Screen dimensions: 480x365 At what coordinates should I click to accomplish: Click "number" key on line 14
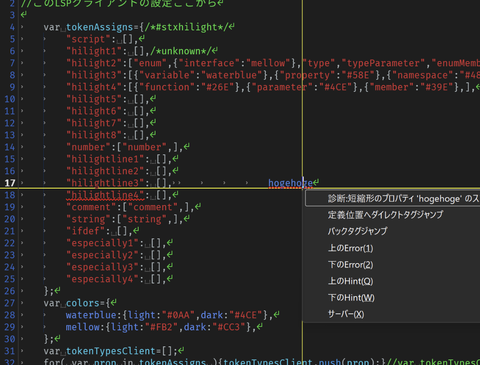point(88,147)
